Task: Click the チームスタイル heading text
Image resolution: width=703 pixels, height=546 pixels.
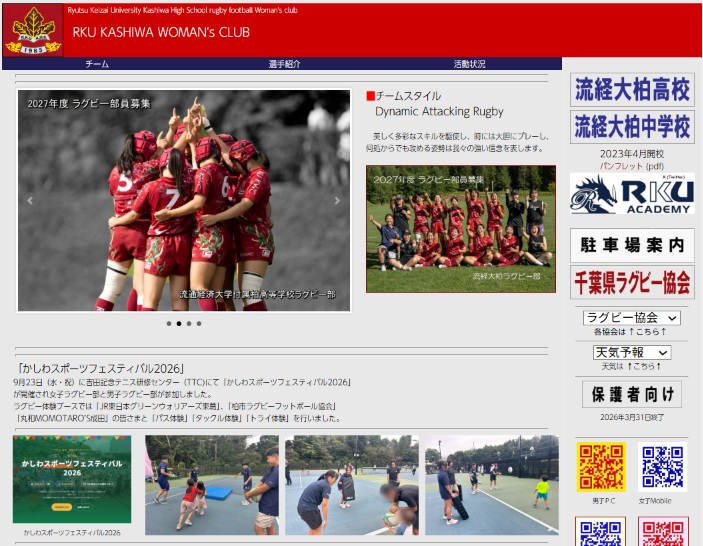Action: pos(408,96)
